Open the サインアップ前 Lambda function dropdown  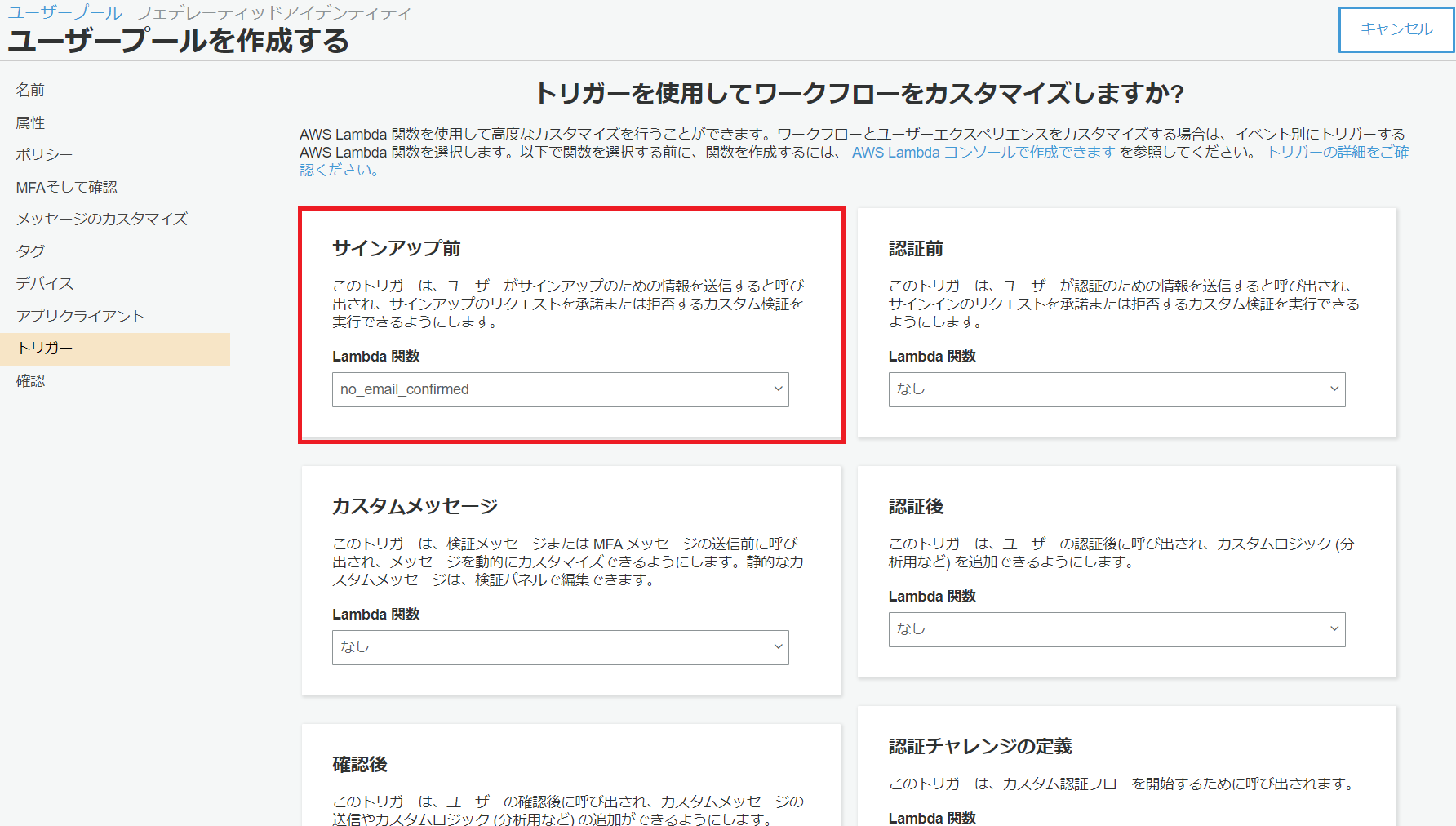click(560, 389)
